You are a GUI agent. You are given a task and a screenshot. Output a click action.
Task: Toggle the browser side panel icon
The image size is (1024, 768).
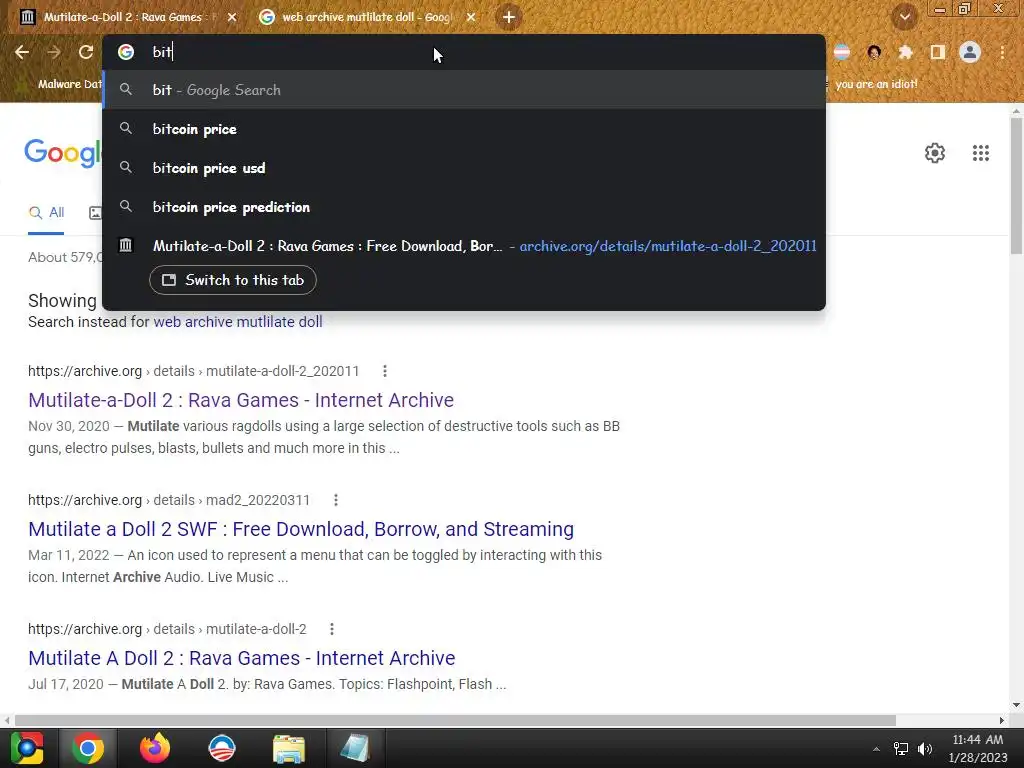(x=937, y=52)
